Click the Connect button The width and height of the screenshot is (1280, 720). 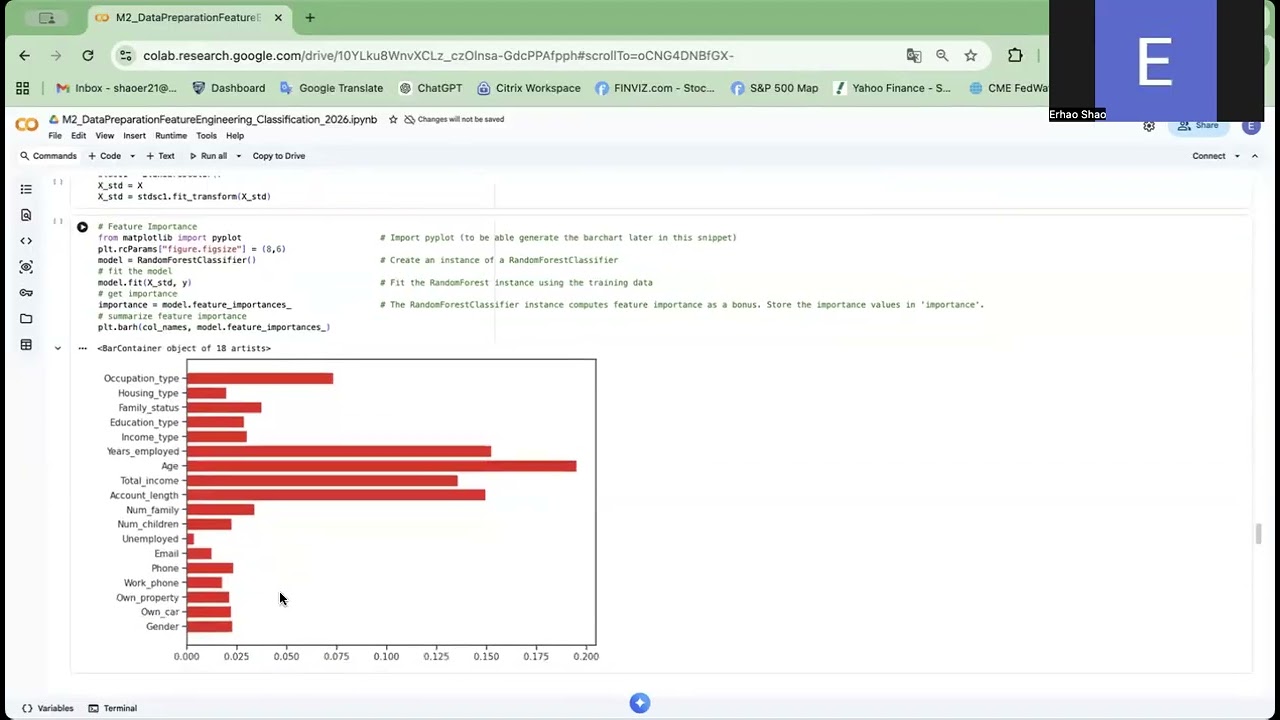1208,156
